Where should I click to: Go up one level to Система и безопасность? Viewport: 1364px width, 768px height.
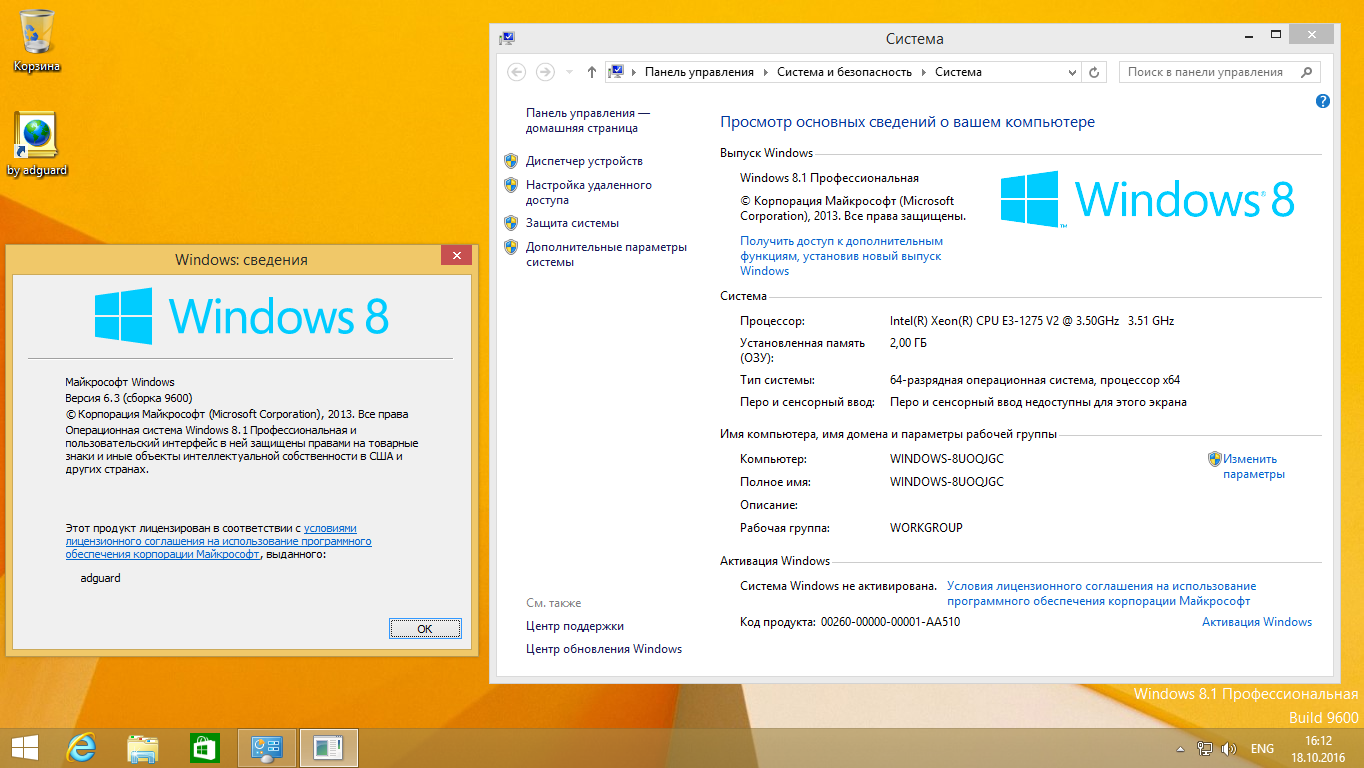(x=592, y=72)
